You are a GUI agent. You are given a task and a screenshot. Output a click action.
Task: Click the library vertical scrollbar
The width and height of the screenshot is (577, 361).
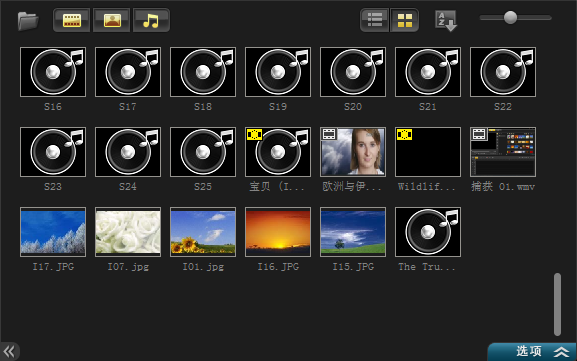pyautogui.click(x=557, y=304)
